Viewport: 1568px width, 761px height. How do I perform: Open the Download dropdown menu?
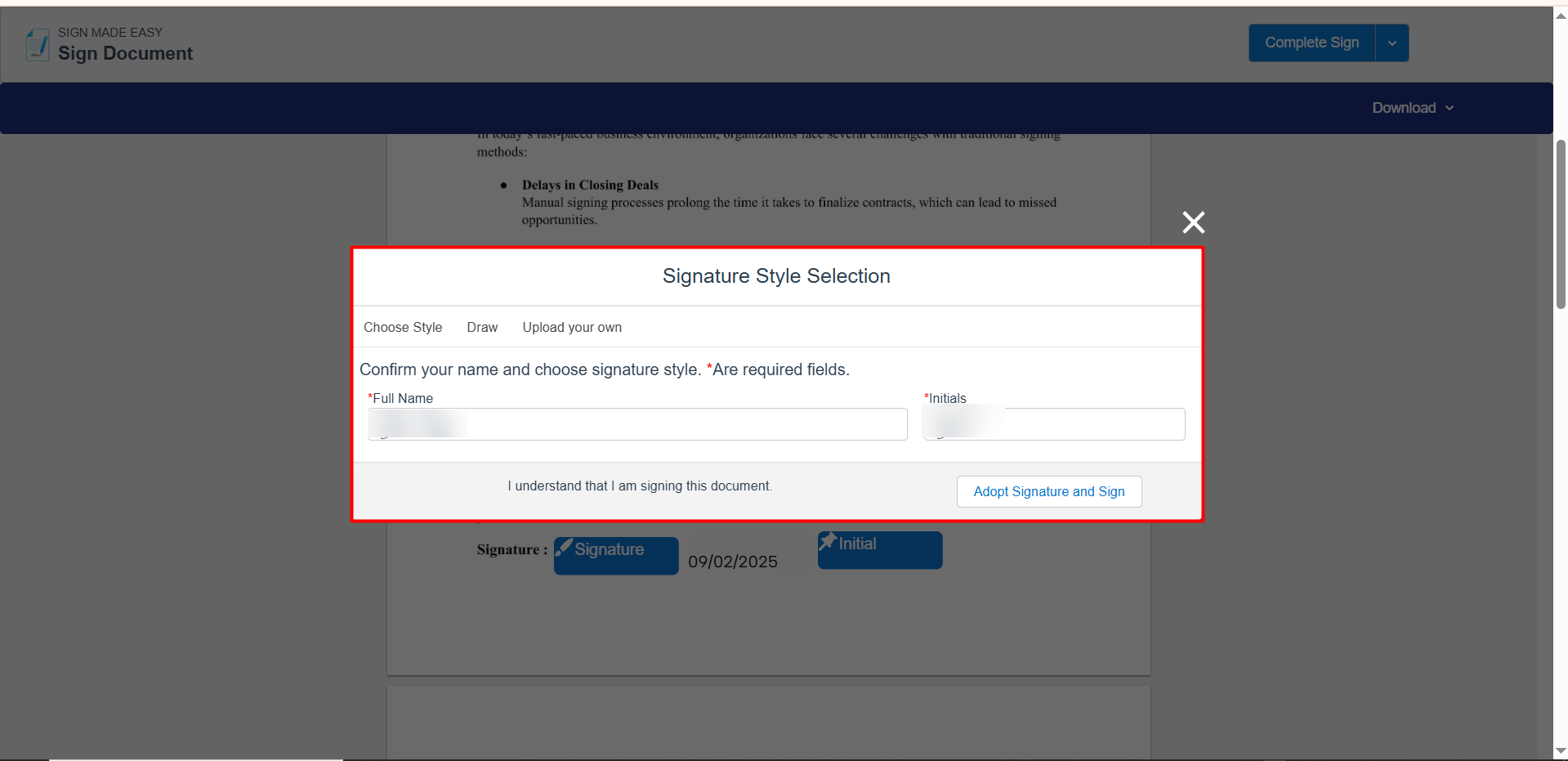point(1404,108)
